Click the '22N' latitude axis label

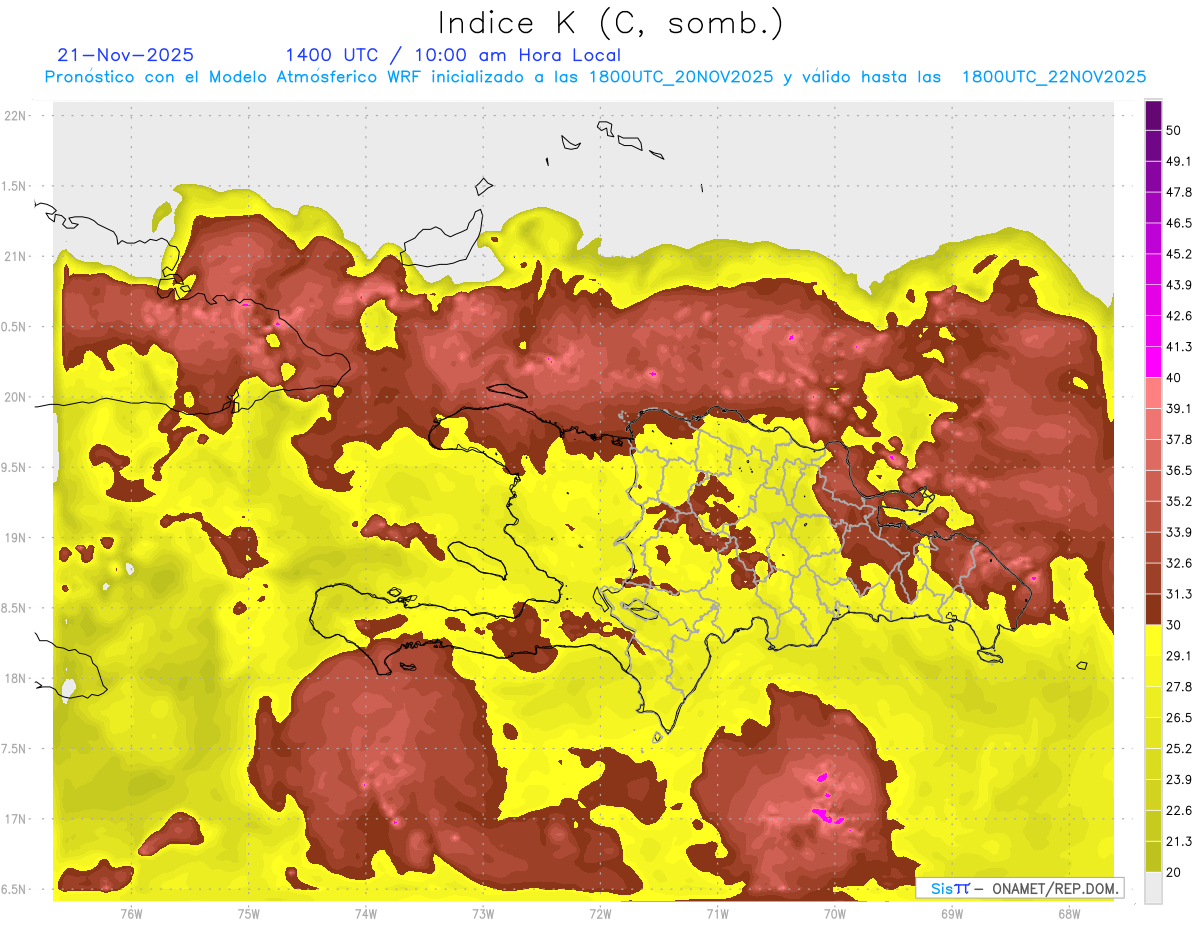tap(17, 115)
